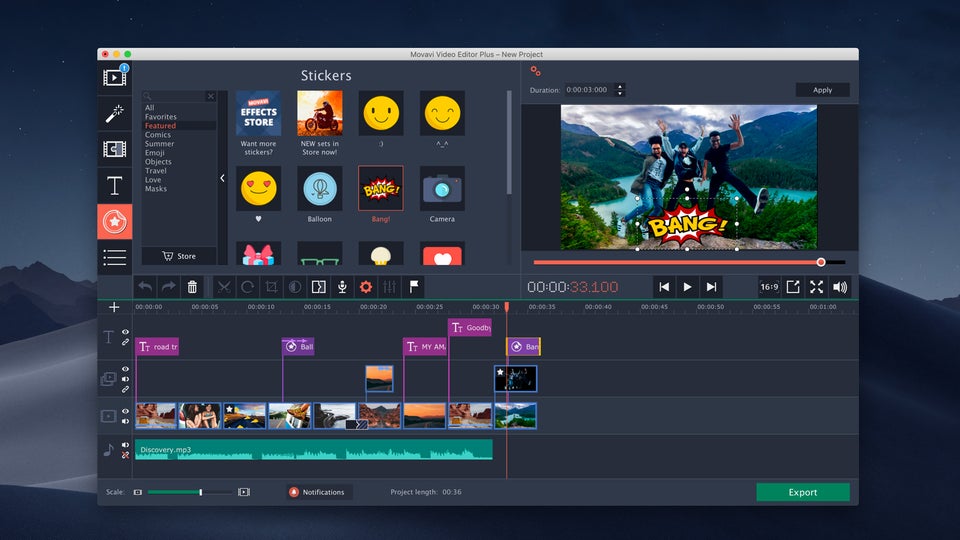Select the Crop tool in the toolbar
Image resolution: width=960 pixels, height=540 pixels.
tap(271, 287)
